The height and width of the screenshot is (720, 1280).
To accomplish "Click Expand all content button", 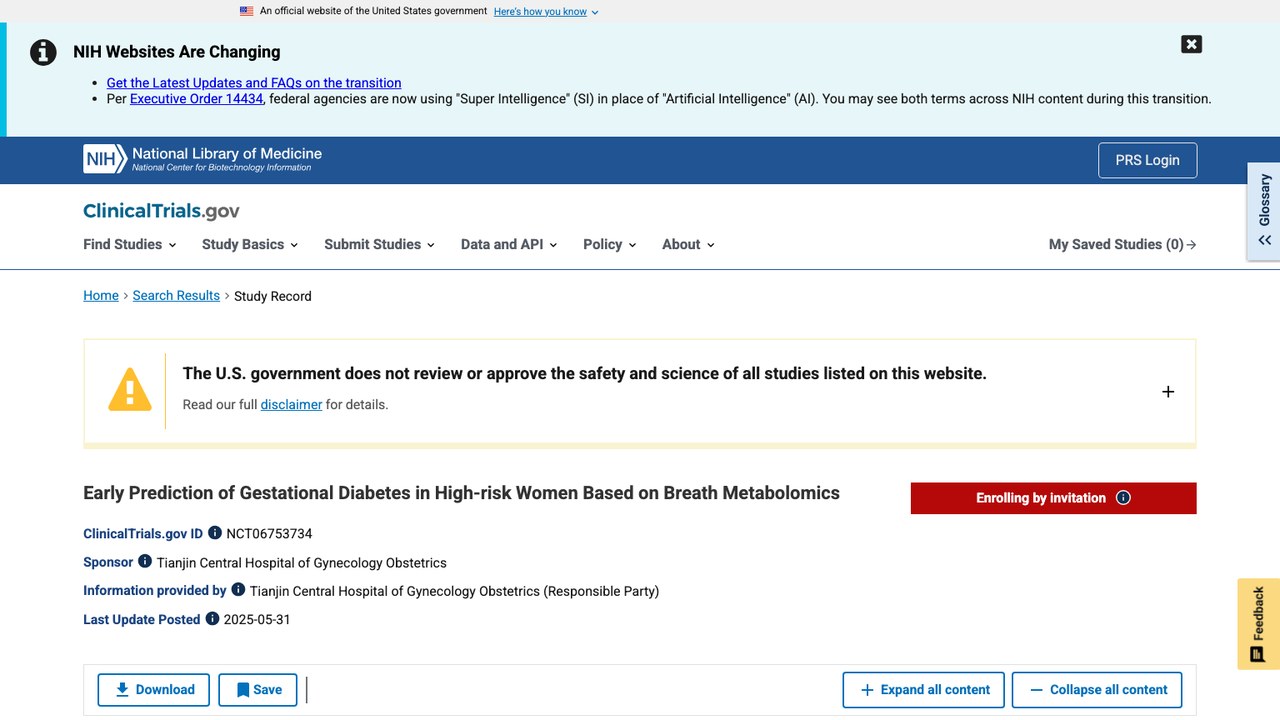I will pos(924,690).
